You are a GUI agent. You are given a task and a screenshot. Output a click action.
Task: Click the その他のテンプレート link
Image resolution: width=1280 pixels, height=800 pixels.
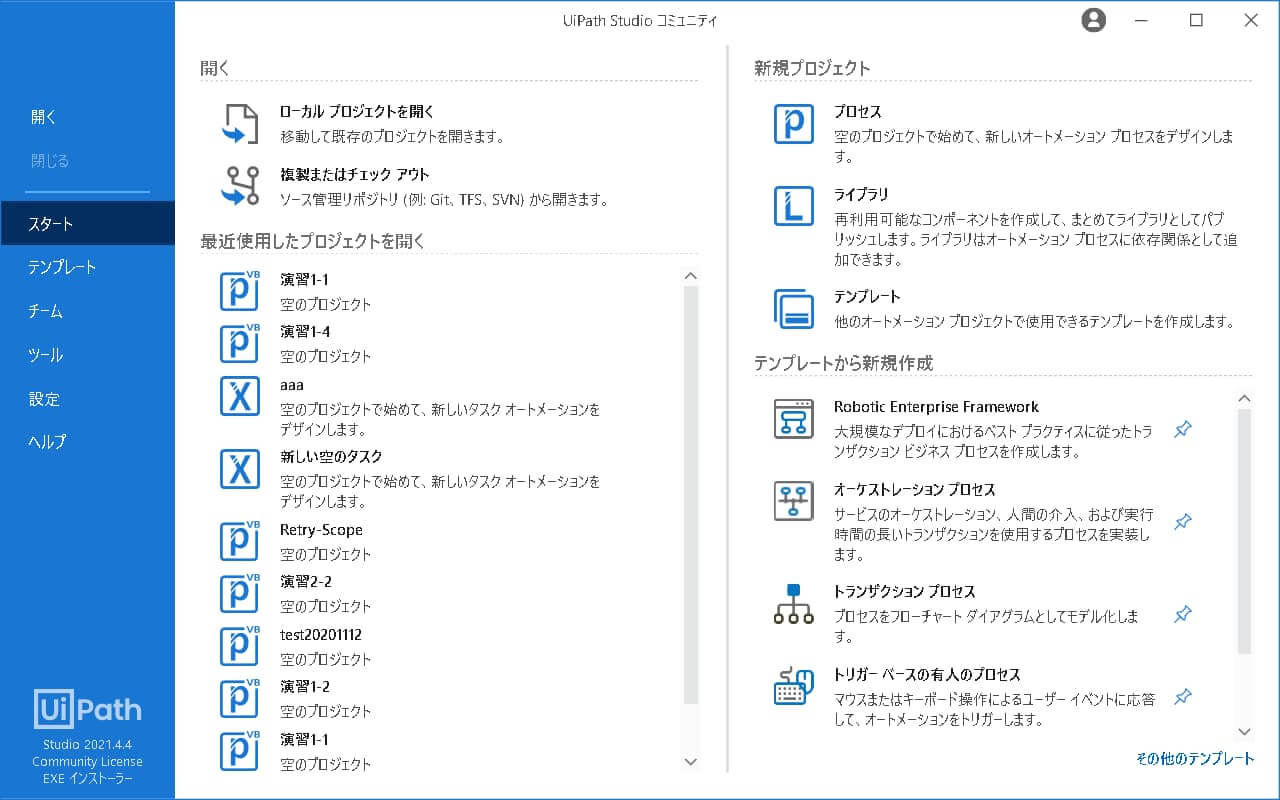(x=1195, y=758)
